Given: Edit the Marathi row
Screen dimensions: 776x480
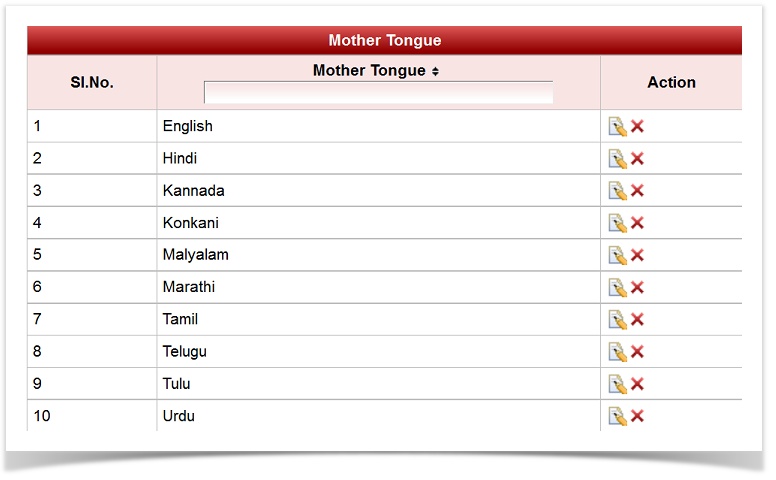Looking at the screenshot, I should coord(618,288).
